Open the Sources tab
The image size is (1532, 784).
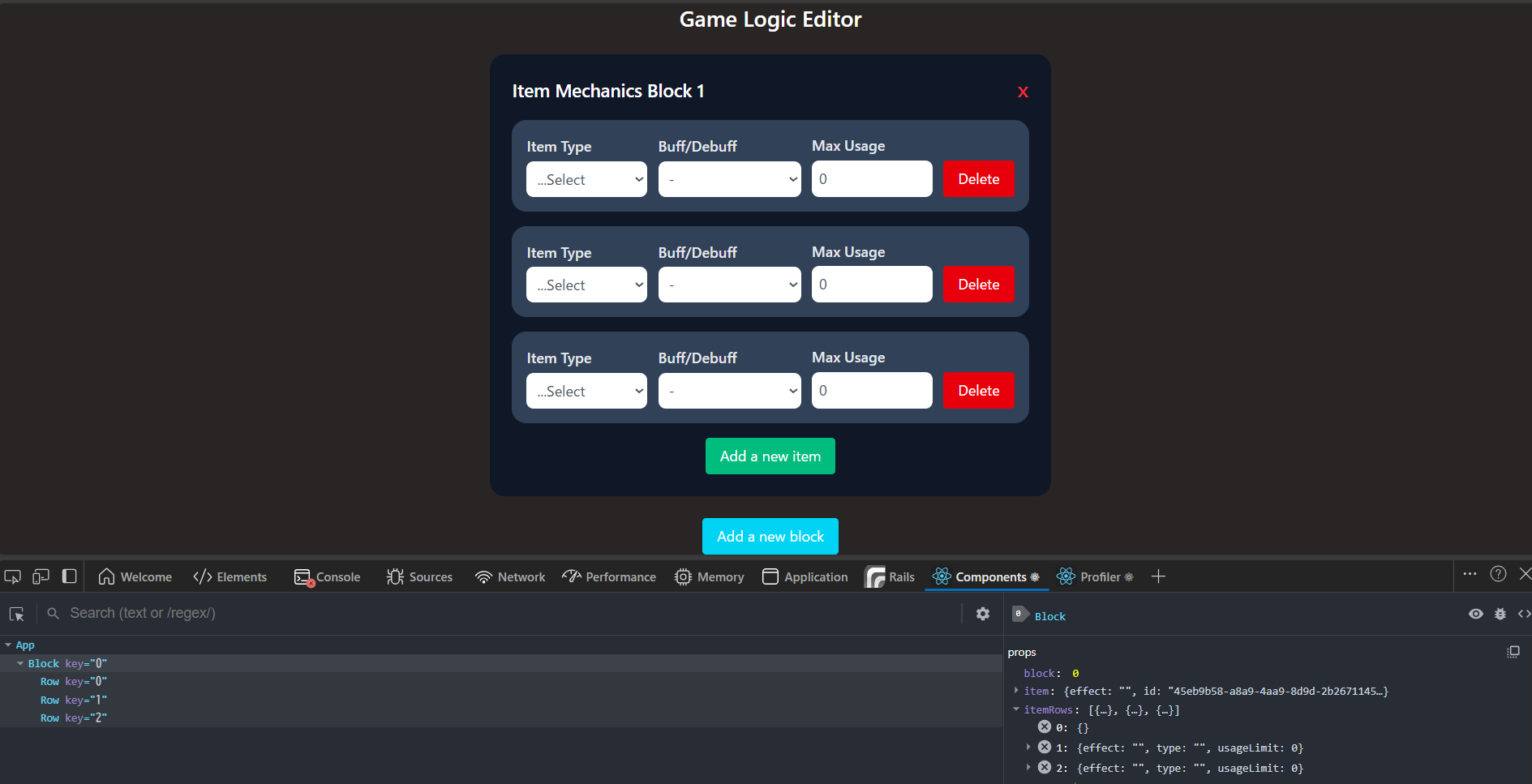coord(419,576)
